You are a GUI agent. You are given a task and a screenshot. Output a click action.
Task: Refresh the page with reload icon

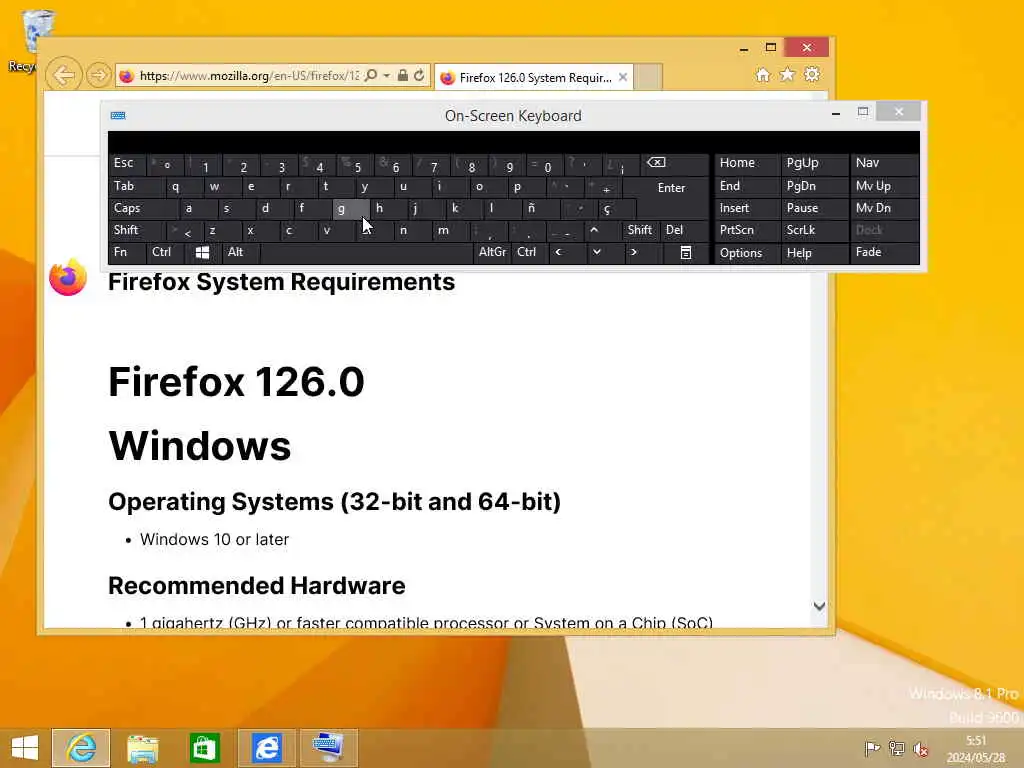419,76
